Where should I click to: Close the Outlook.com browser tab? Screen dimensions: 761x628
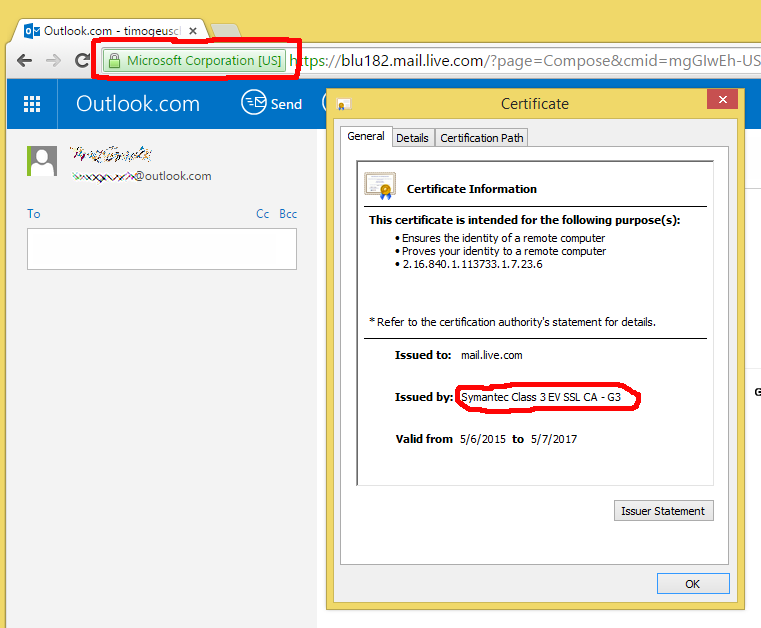[193, 31]
